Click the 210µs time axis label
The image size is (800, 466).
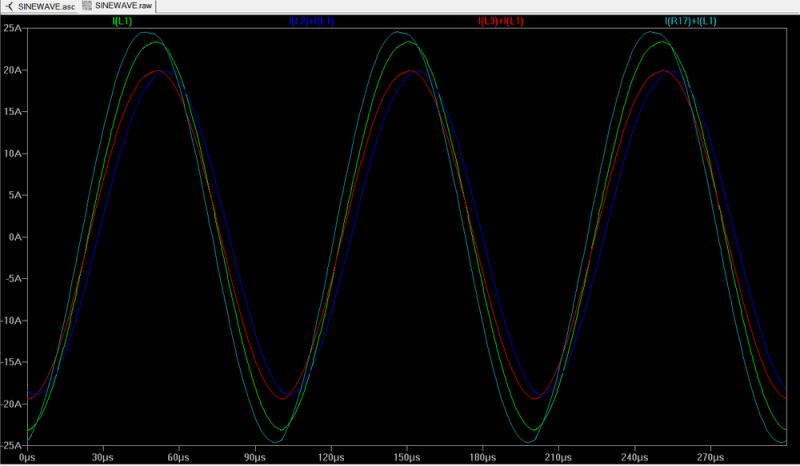point(558,457)
